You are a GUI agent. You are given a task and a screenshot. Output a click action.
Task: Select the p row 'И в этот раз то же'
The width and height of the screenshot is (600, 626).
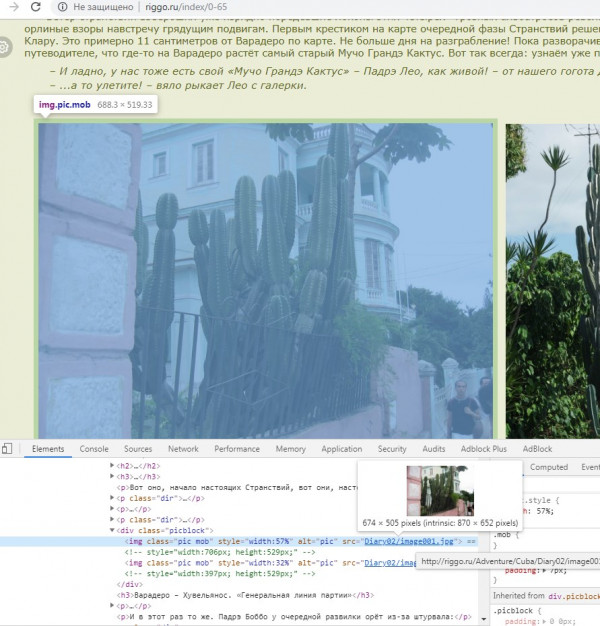coord(294,616)
